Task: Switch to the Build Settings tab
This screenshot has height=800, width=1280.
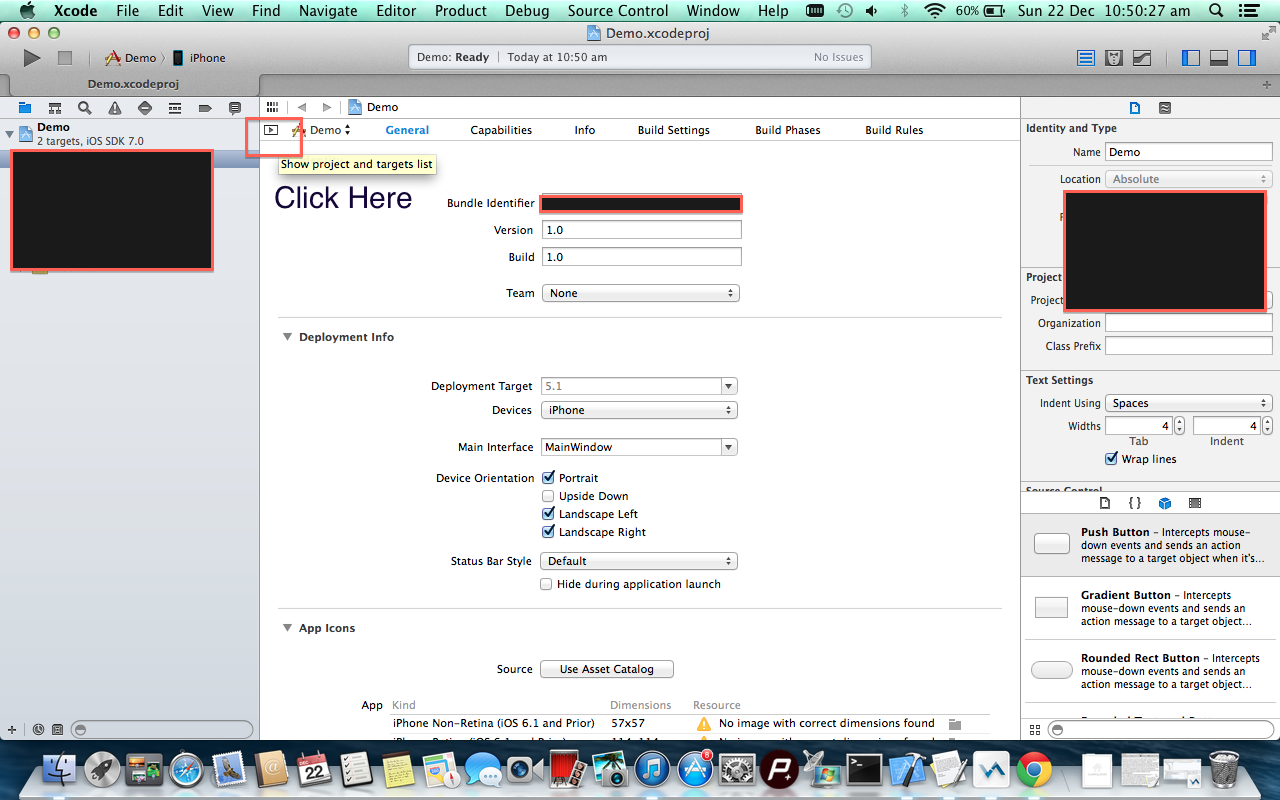Action: [674, 130]
